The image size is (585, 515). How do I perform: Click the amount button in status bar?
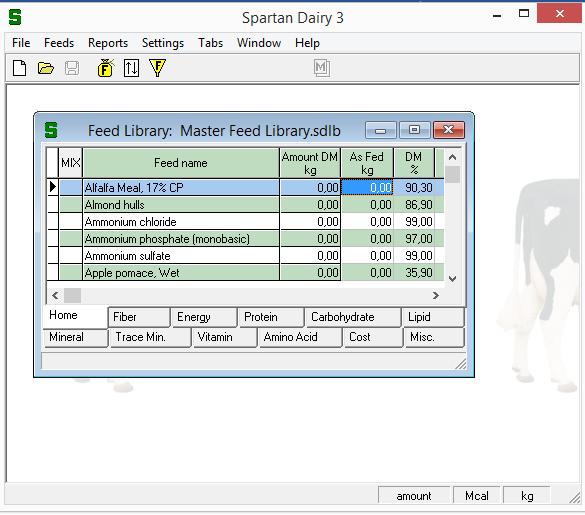414,496
